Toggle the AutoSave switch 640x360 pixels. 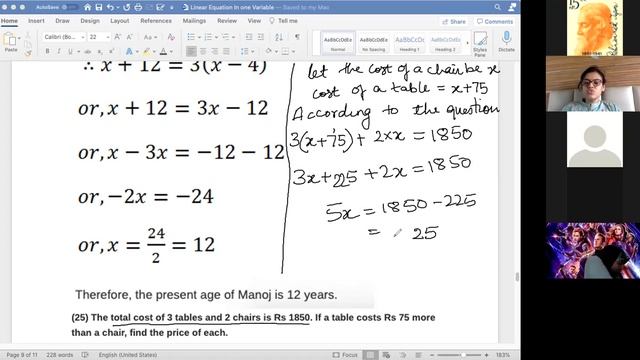pos(71,7)
